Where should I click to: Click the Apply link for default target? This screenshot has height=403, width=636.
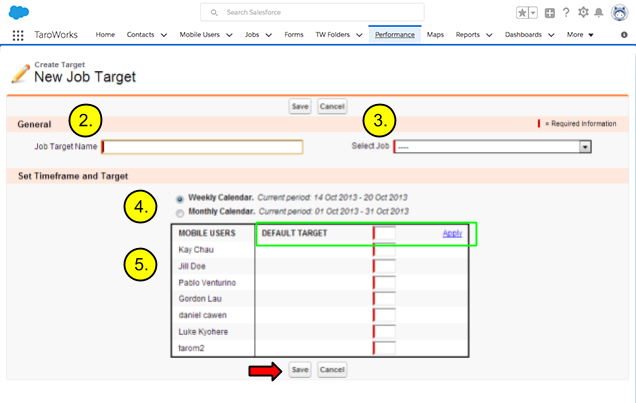[x=452, y=234]
